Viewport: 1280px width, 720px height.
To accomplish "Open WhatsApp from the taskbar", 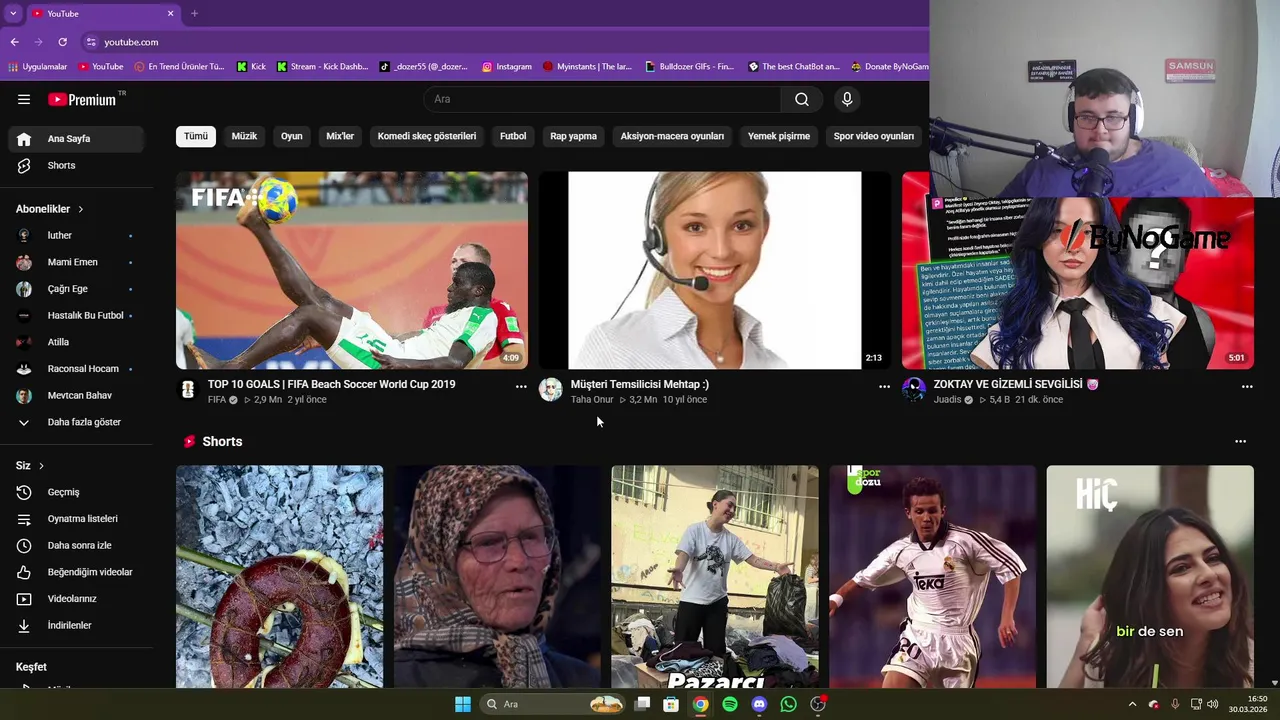I will tap(789, 704).
